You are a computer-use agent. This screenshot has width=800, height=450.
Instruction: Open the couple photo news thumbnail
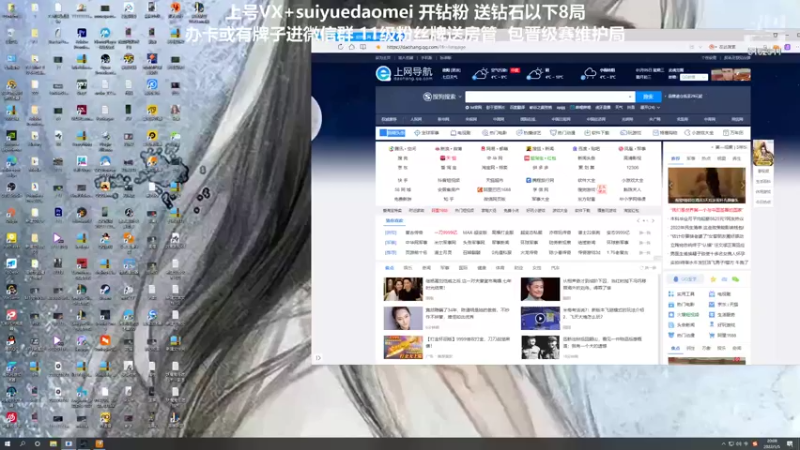click(403, 289)
